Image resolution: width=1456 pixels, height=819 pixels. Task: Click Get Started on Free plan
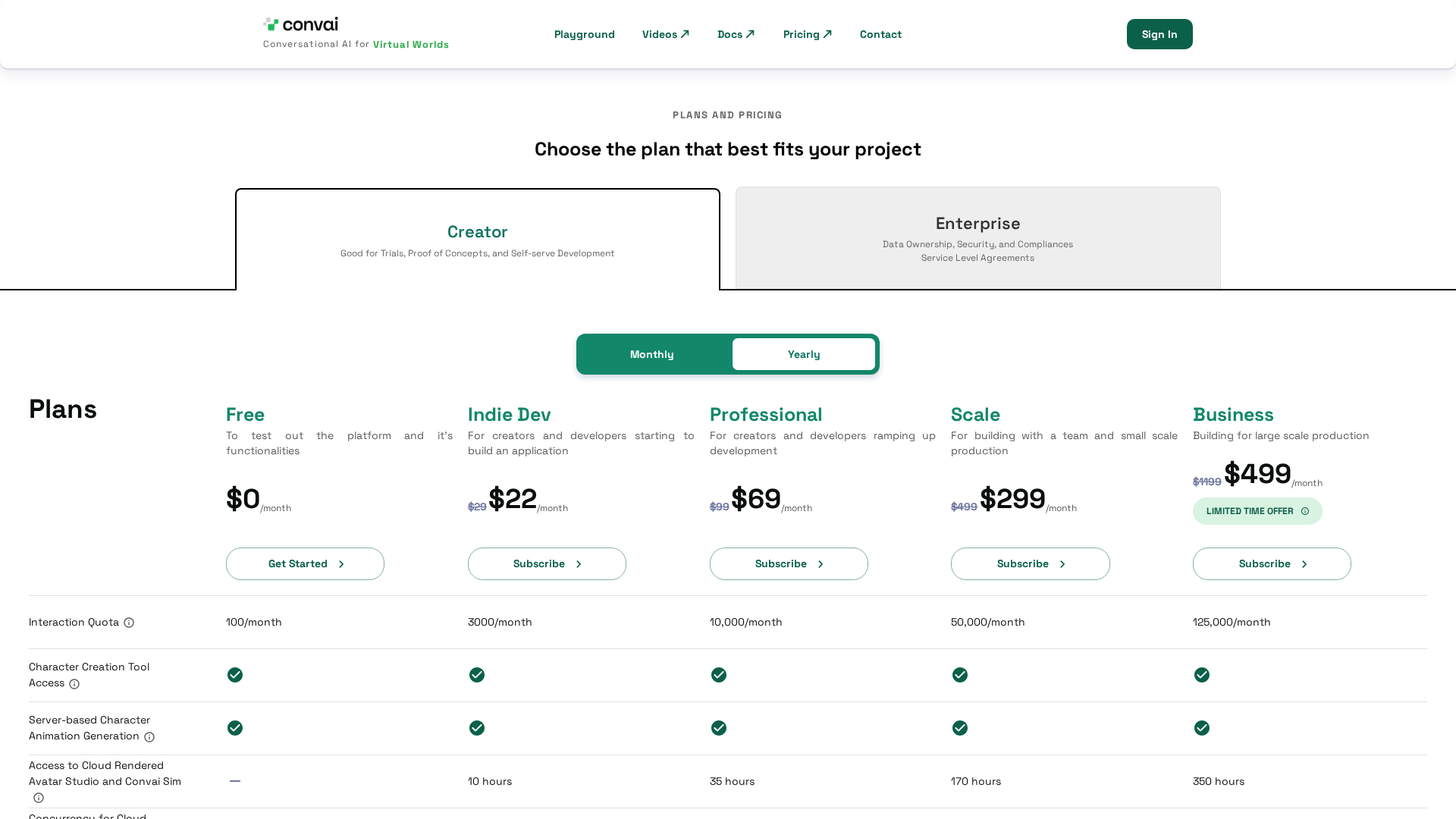pyautogui.click(x=305, y=563)
